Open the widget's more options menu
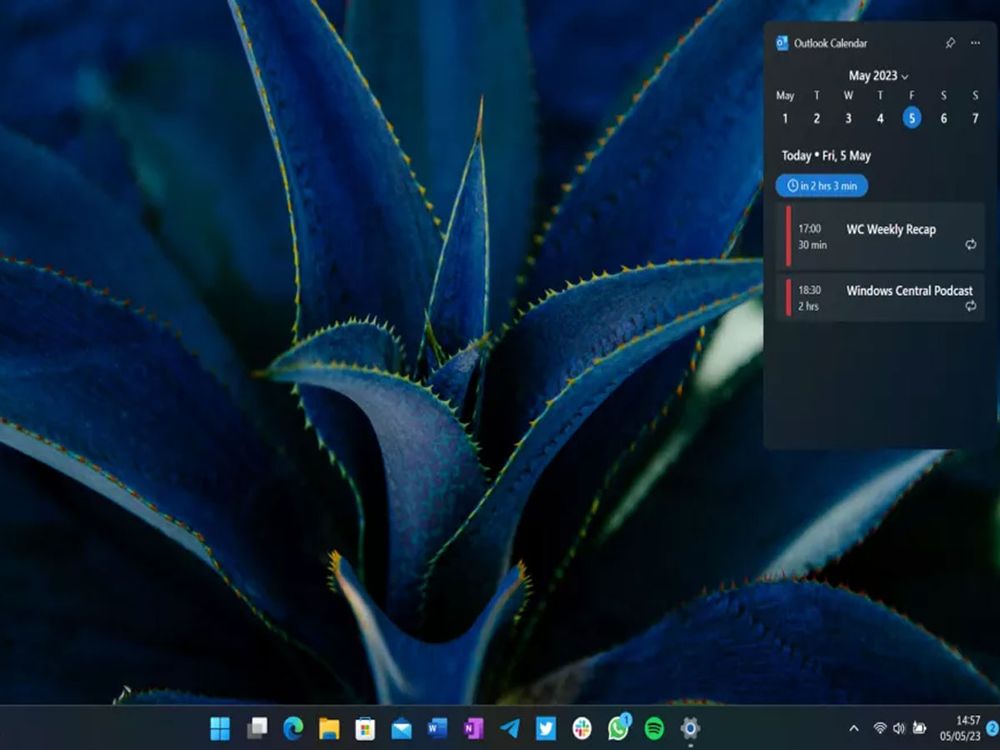 pos(976,43)
